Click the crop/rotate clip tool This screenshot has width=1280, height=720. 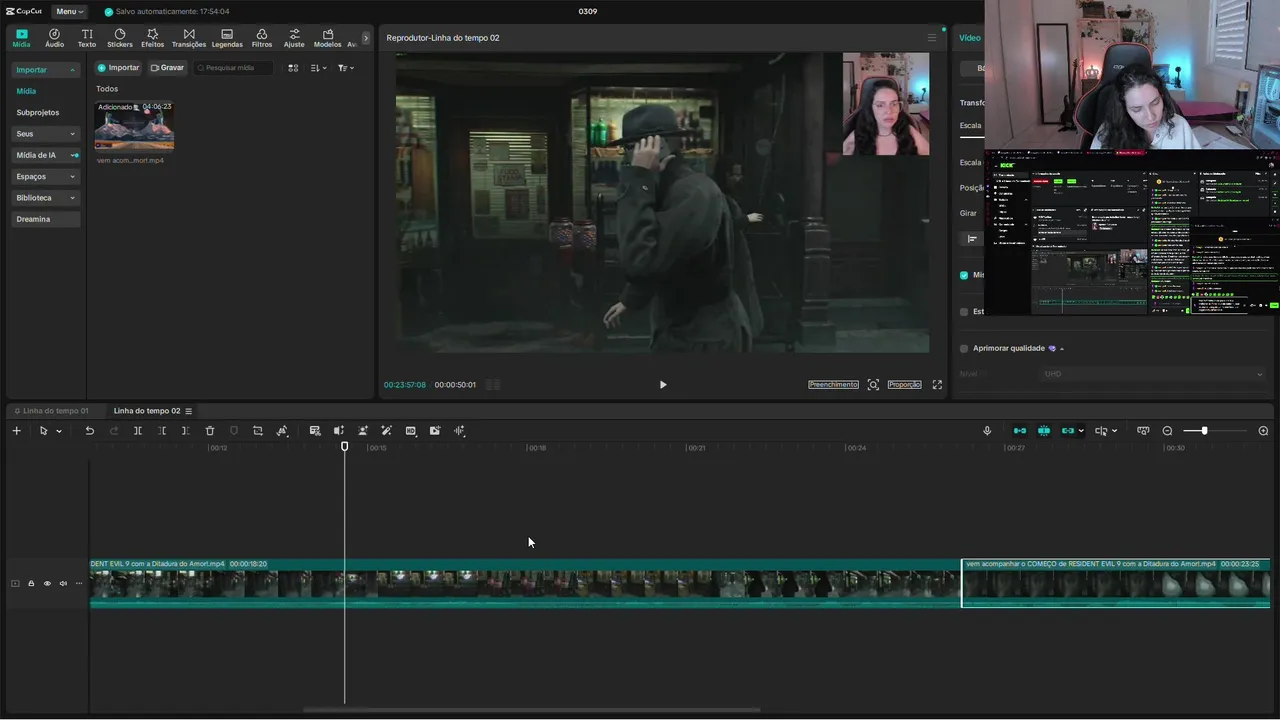coord(258,431)
